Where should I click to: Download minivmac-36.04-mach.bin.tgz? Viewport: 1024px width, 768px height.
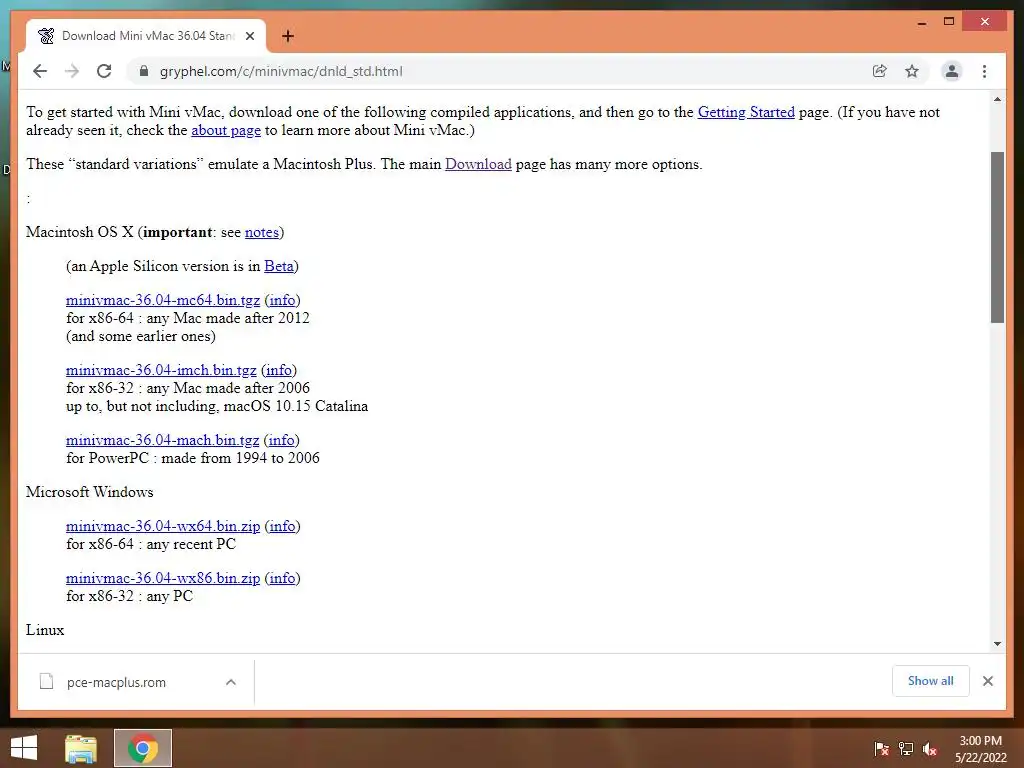coord(162,440)
